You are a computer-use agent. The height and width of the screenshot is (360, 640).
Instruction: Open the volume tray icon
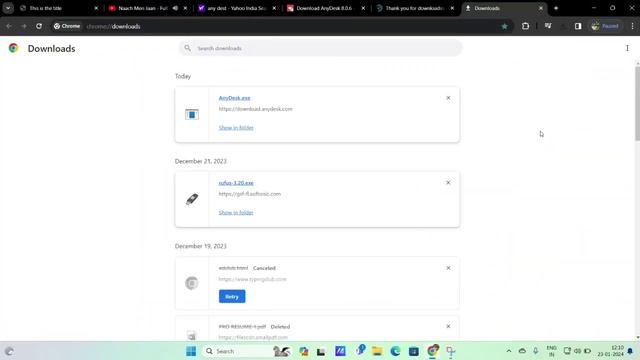point(578,351)
